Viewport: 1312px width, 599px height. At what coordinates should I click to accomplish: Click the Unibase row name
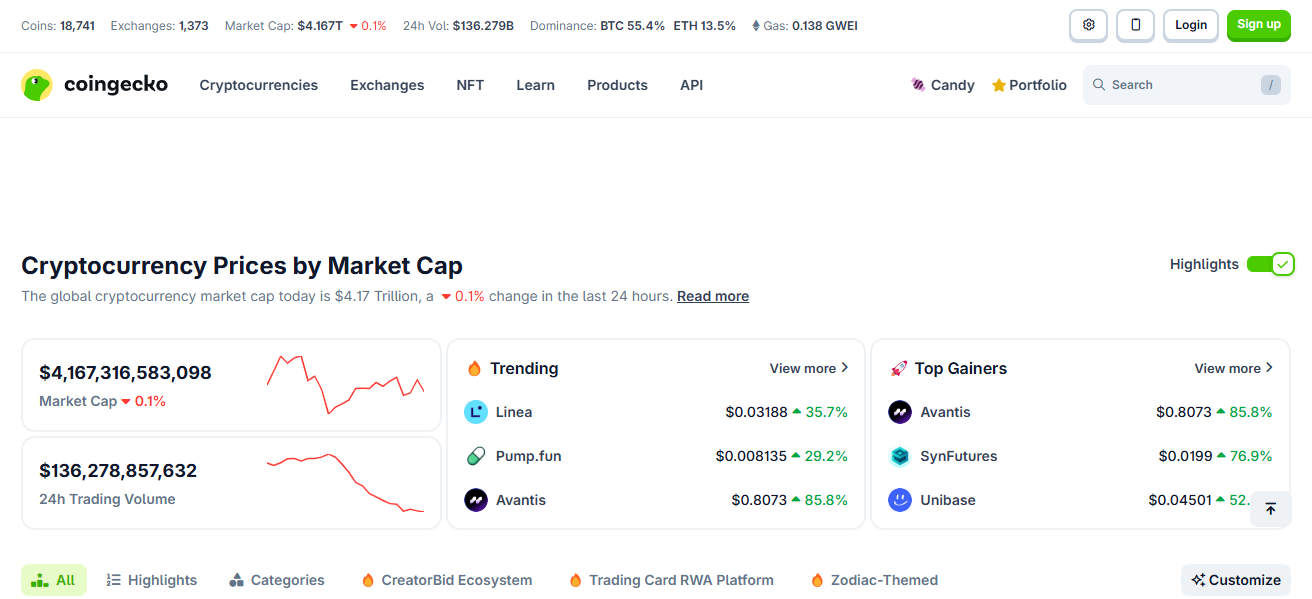point(948,500)
